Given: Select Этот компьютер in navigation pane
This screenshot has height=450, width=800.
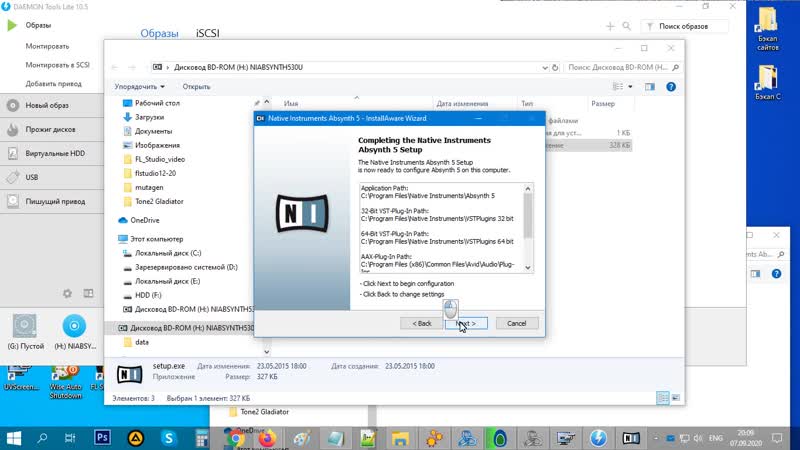Looking at the screenshot, I should 156,239.
